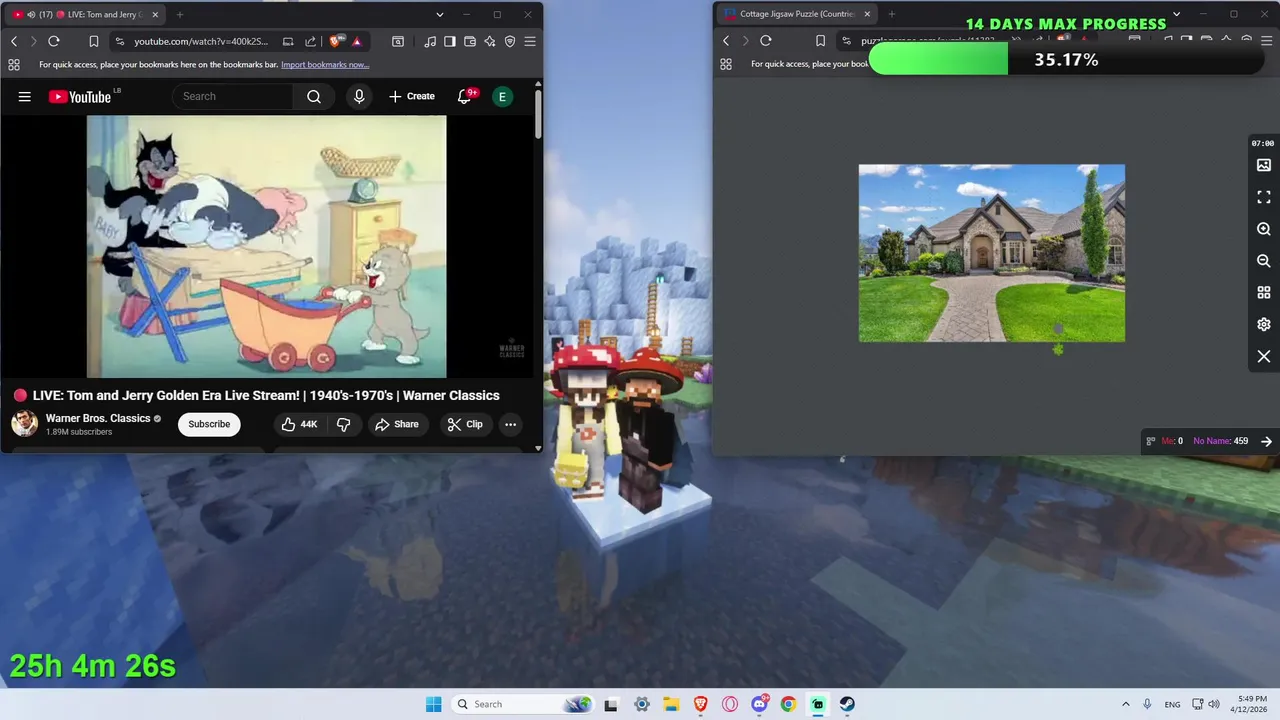The image size is (1280, 720).
Task: Select the LIVE: Tom and Jerry tab
Action: [x=82, y=14]
